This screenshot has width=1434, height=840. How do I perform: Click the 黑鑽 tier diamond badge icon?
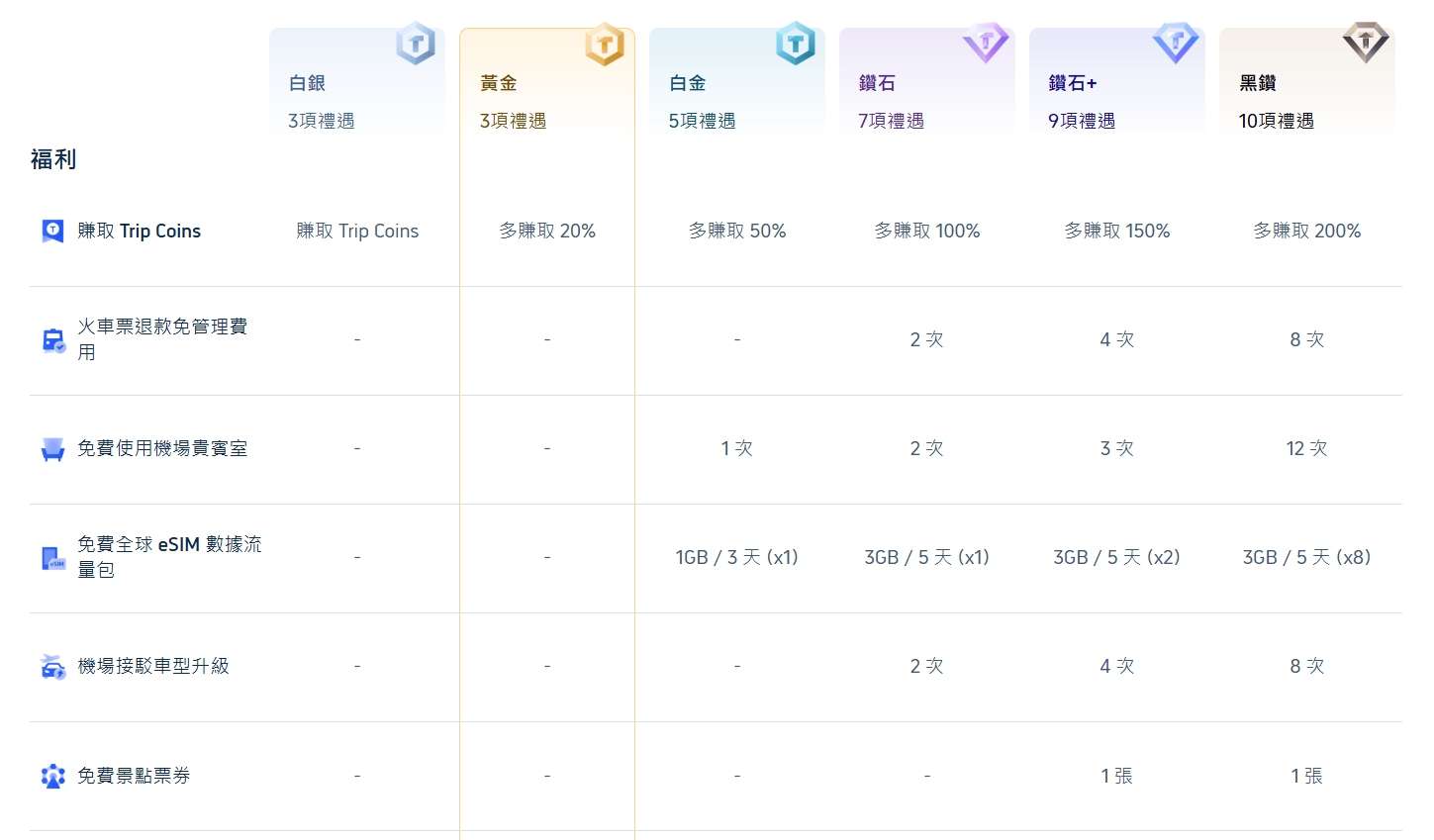coord(1366,44)
